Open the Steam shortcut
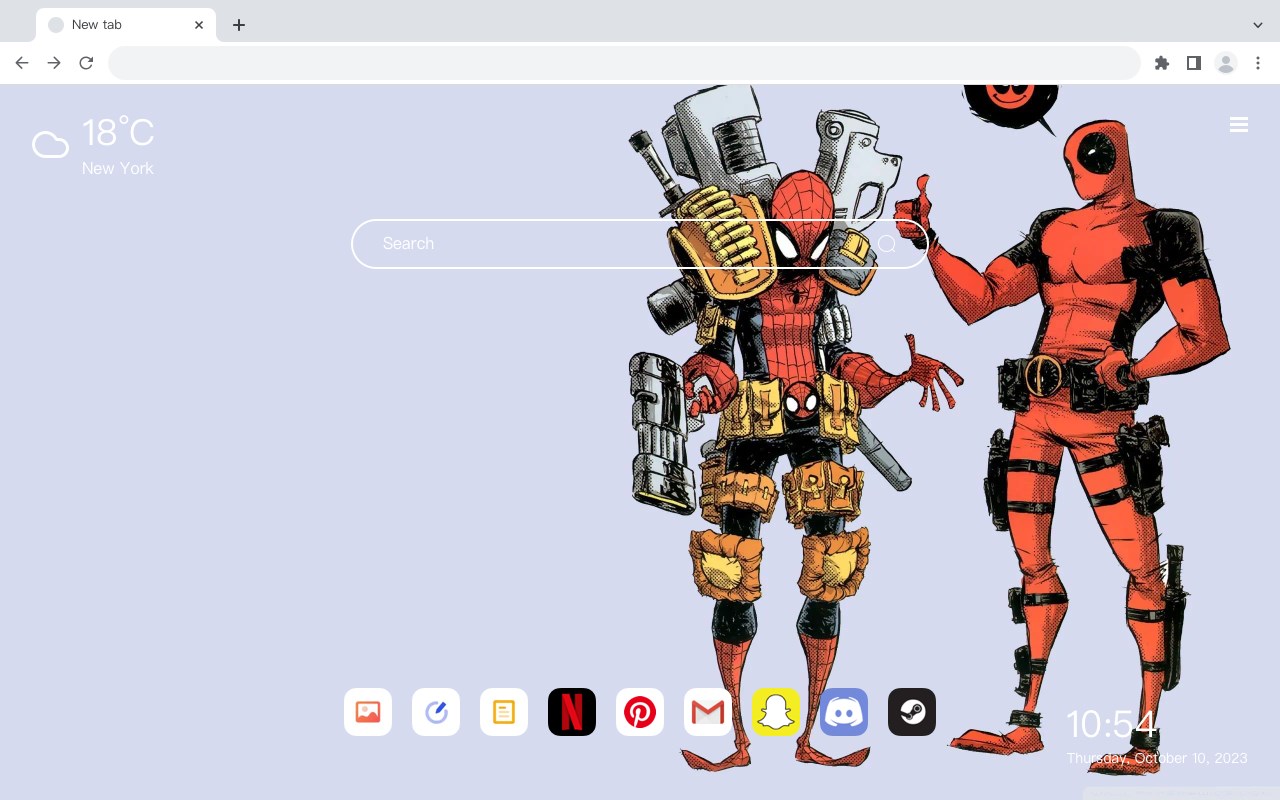 (912, 712)
